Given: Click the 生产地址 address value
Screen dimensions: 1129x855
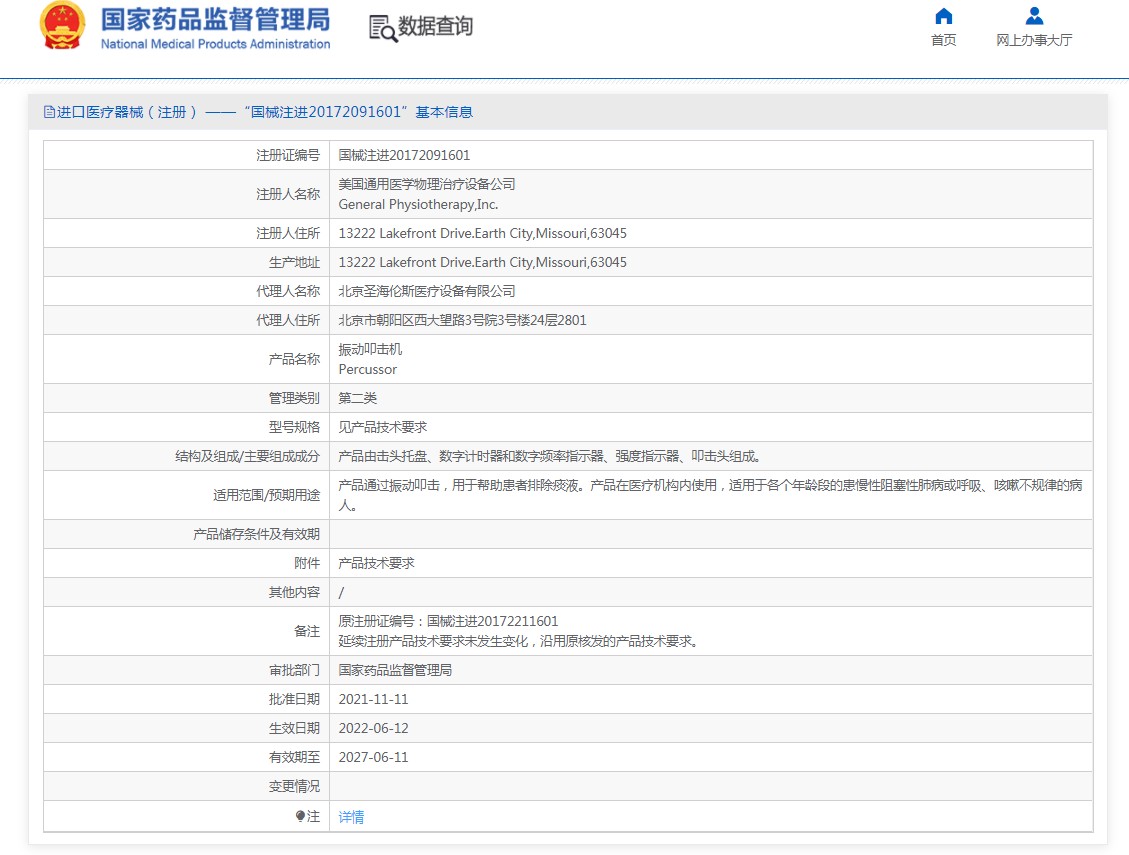Looking at the screenshot, I should coord(482,262).
